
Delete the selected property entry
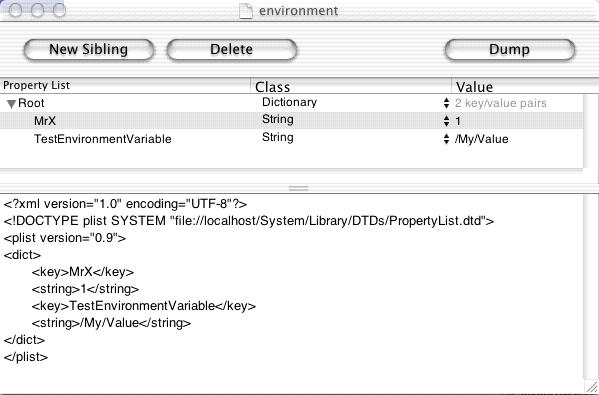[232, 50]
